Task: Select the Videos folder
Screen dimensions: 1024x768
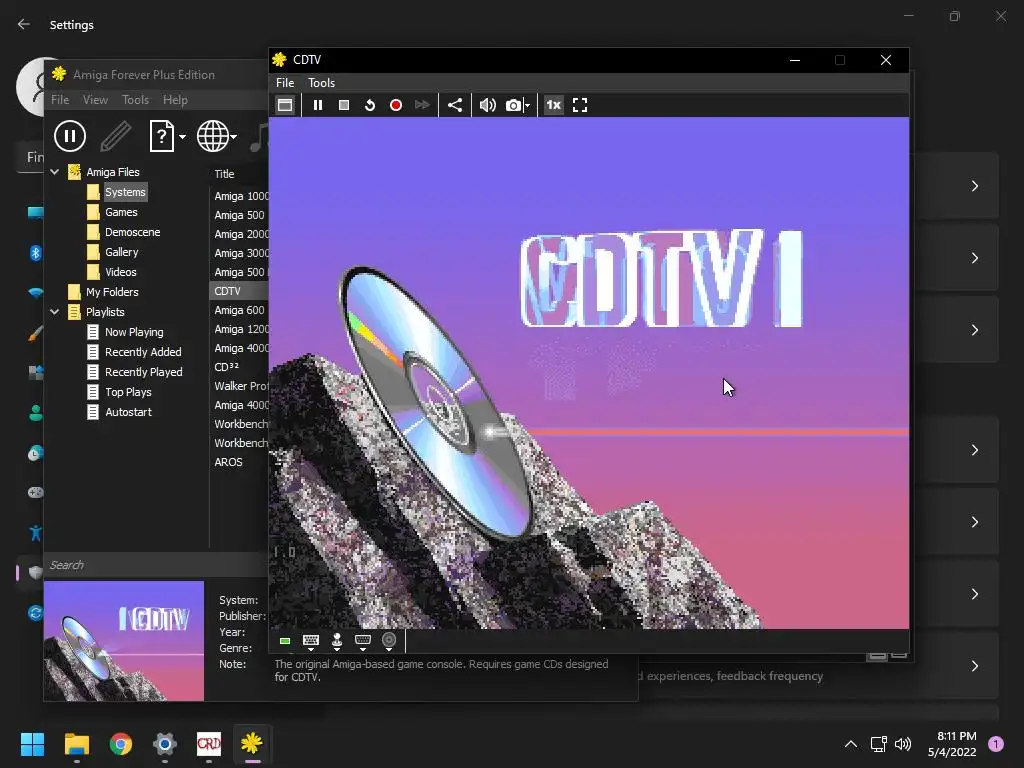Action: click(121, 272)
